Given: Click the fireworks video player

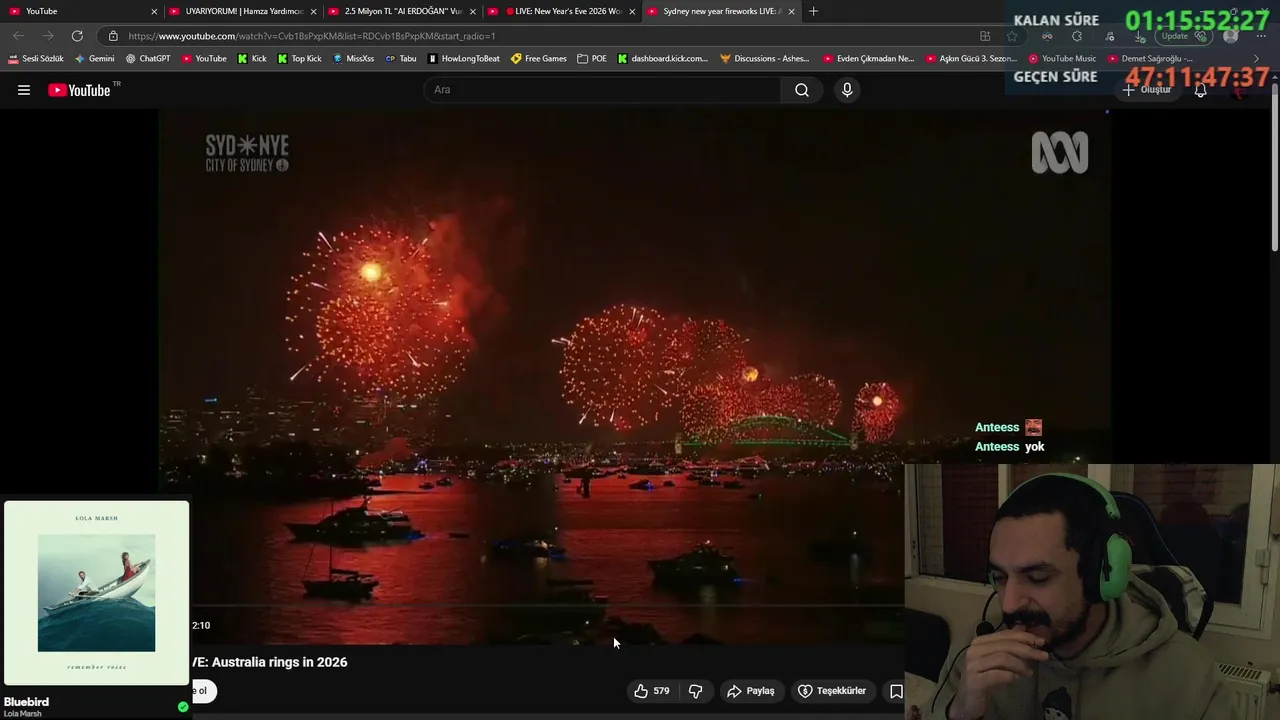Looking at the screenshot, I should [x=634, y=375].
